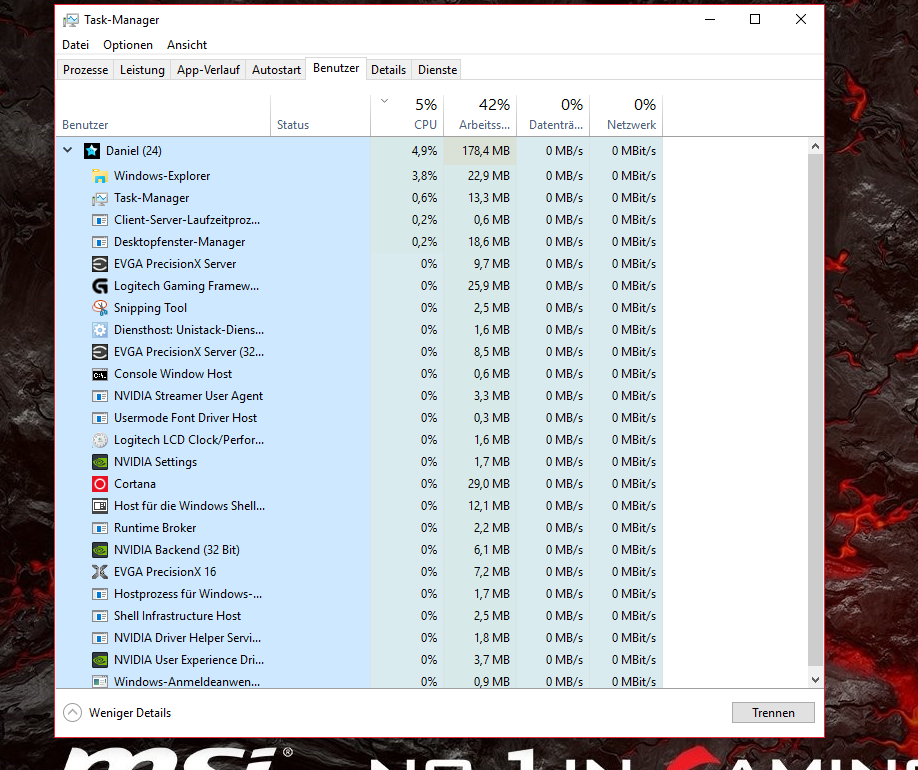
Task: Click Daniel's total memory '178,4 MB'
Action: pyautogui.click(x=485, y=151)
